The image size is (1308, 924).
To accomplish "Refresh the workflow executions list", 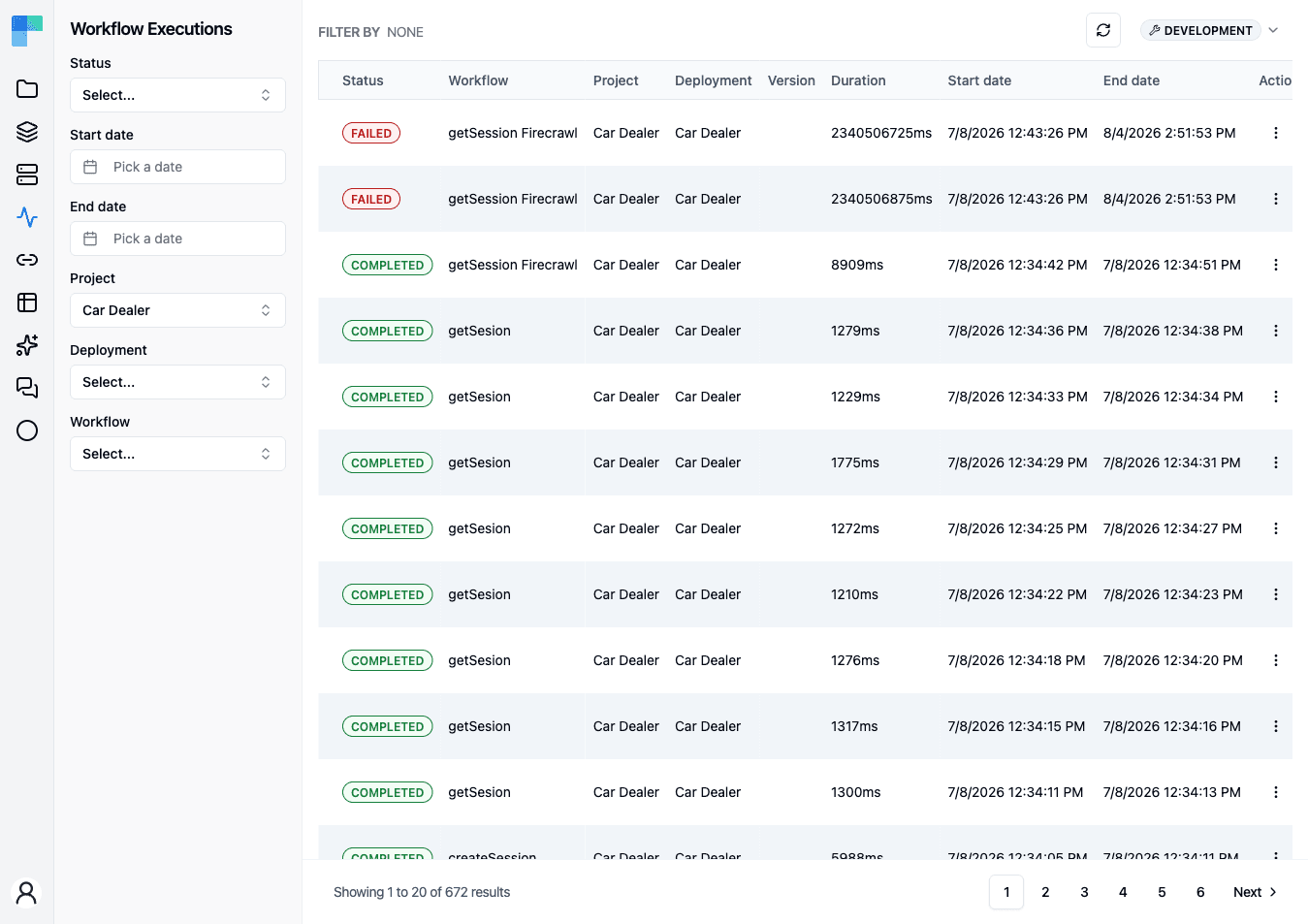I will pos(1103,30).
